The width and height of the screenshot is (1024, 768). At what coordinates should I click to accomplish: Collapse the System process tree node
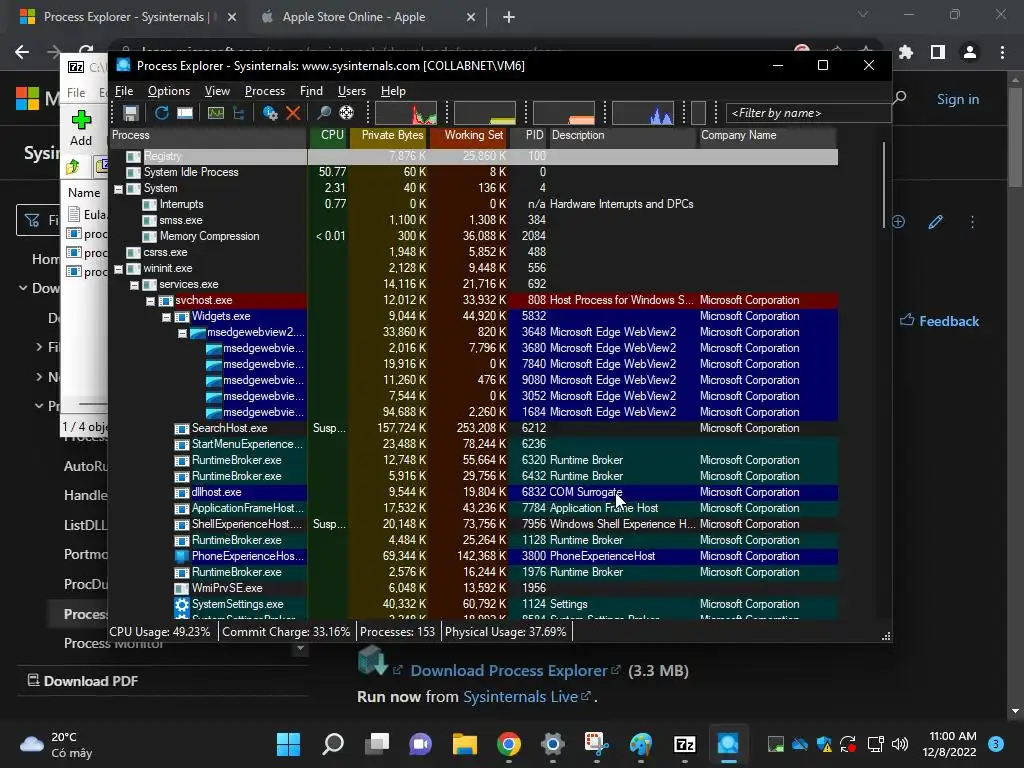[x=118, y=189]
